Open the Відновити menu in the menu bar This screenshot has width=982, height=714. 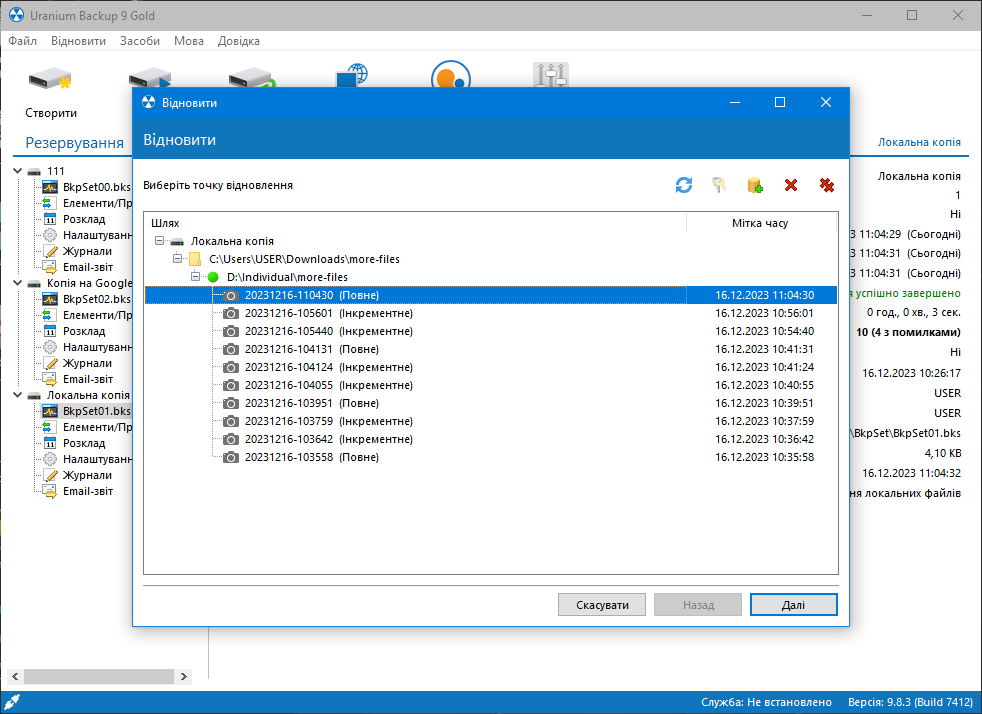(x=78, y=41)
